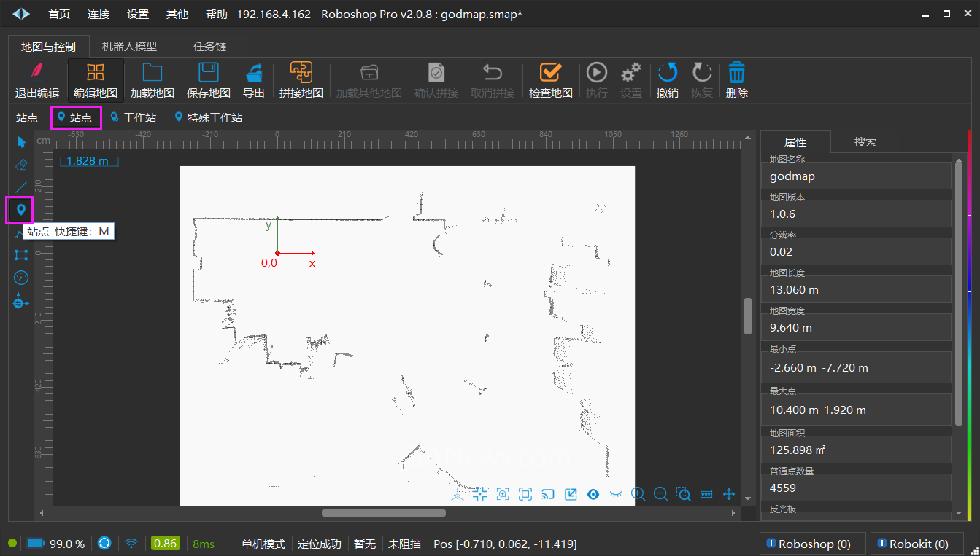The width and height of the screenshot is (980, 556).
Task: Click the ruler measure icon below map
Action: click(707, 494)
